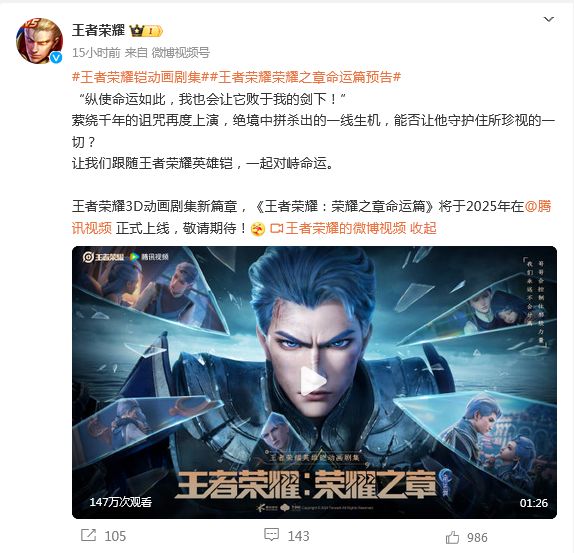This screenshot has height=553, width=574.
Task: Click the gold crown membership badge
Action: (146, 31)
